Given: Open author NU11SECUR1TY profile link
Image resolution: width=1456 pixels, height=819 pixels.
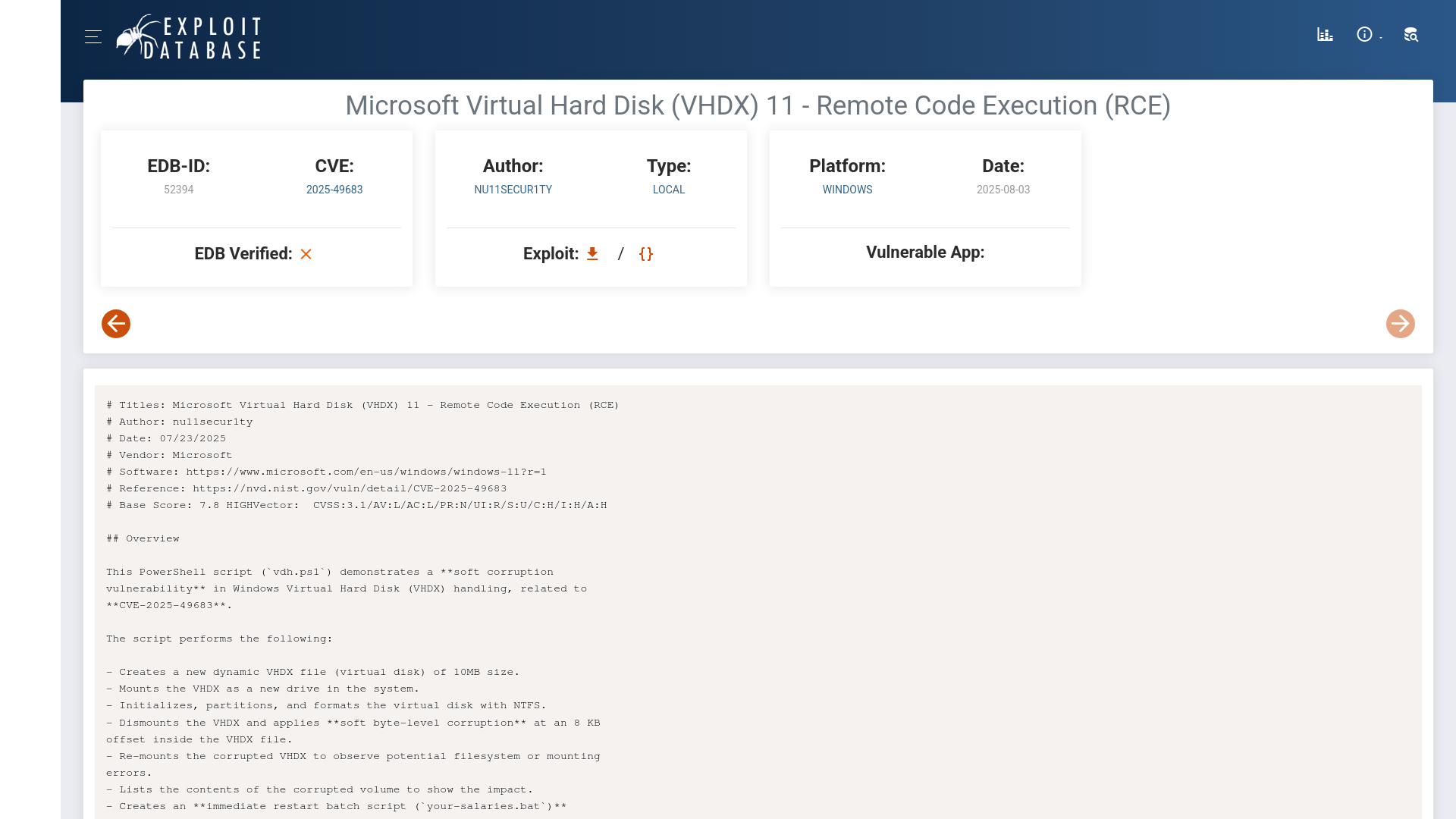Looking at the screenshot, I should (x=513, y=190).
